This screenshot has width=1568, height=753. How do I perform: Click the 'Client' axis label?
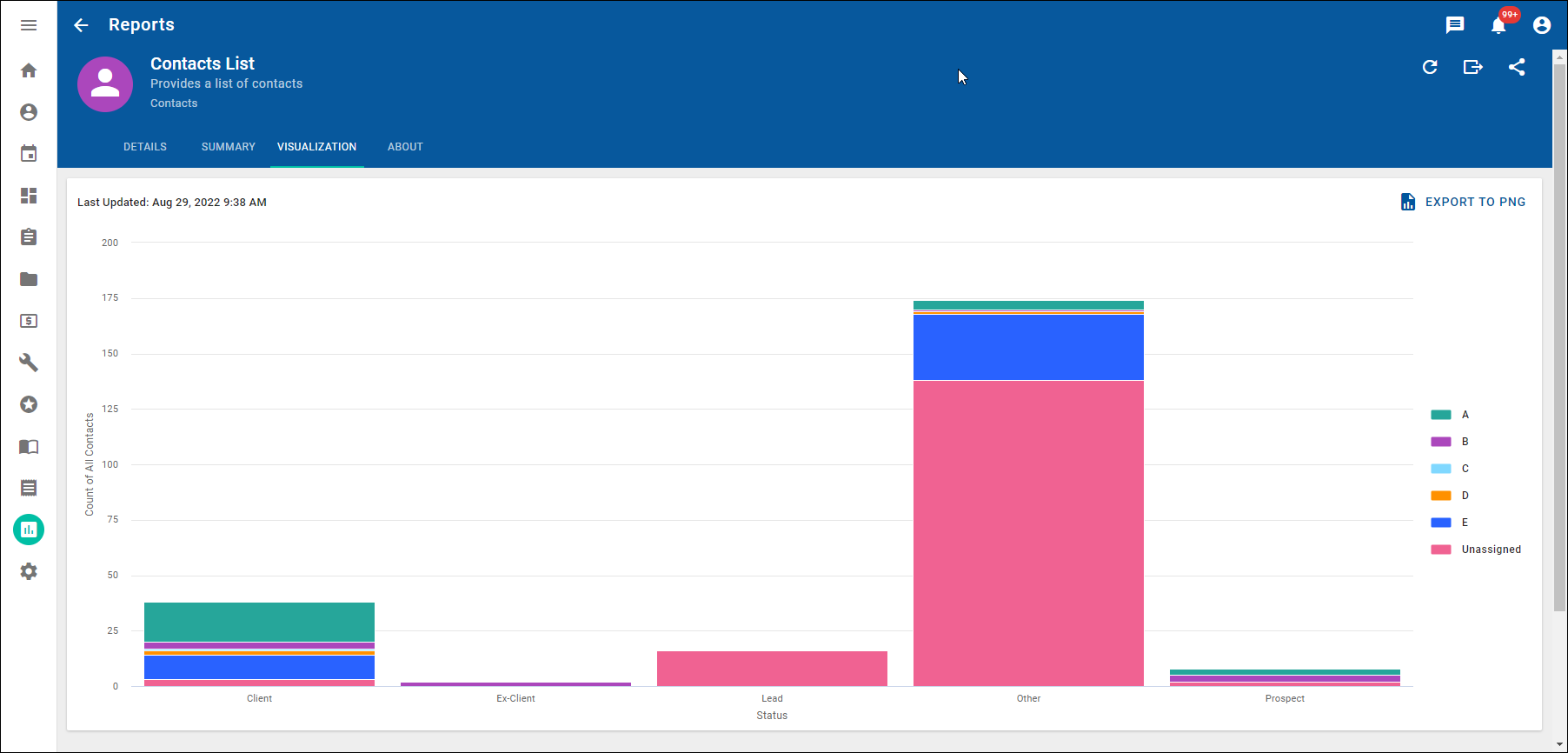[259, 698]
